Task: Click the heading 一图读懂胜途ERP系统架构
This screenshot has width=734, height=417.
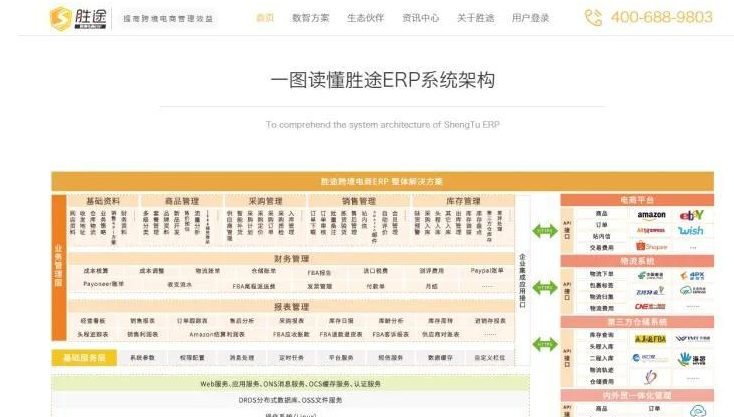Action: (x=382, y=80)
